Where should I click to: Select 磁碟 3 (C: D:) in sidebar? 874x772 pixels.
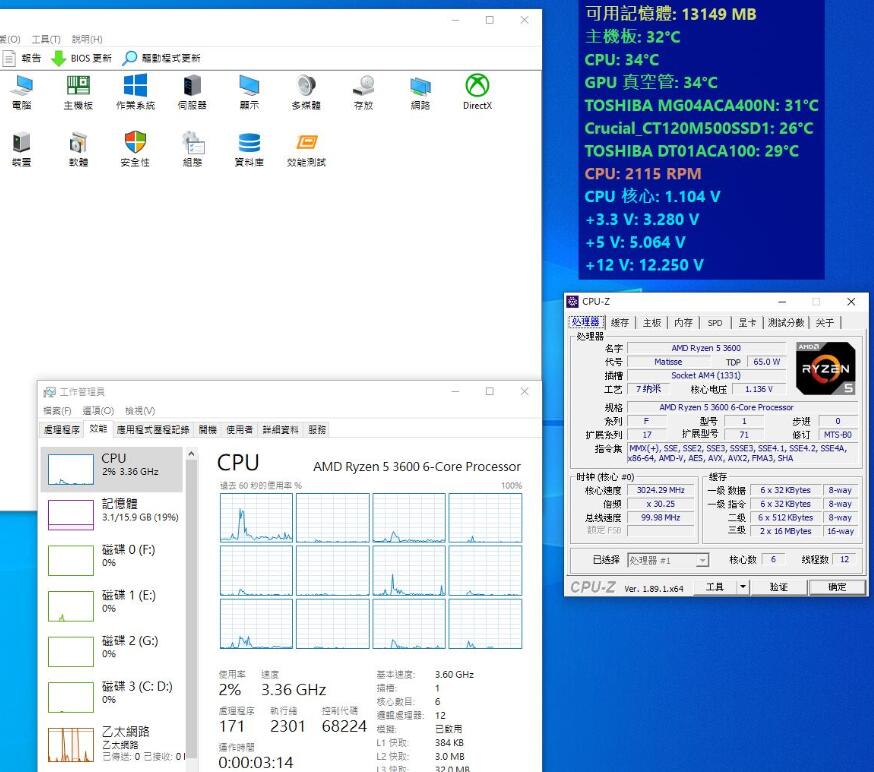pyautogui.click(x=112, y=697)
